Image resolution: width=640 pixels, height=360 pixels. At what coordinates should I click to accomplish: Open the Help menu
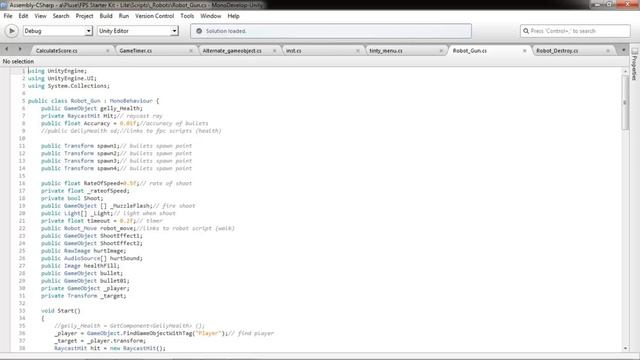click(233, 16)
